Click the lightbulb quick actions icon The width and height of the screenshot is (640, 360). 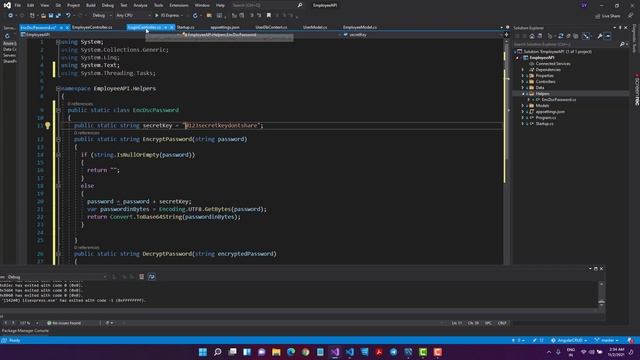(x=48, y=126)
